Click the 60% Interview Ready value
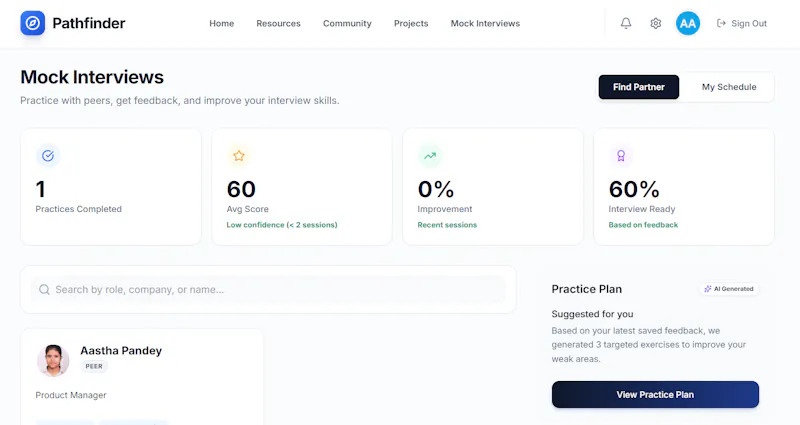Screen dimensions: 800x425 [634, 189]
